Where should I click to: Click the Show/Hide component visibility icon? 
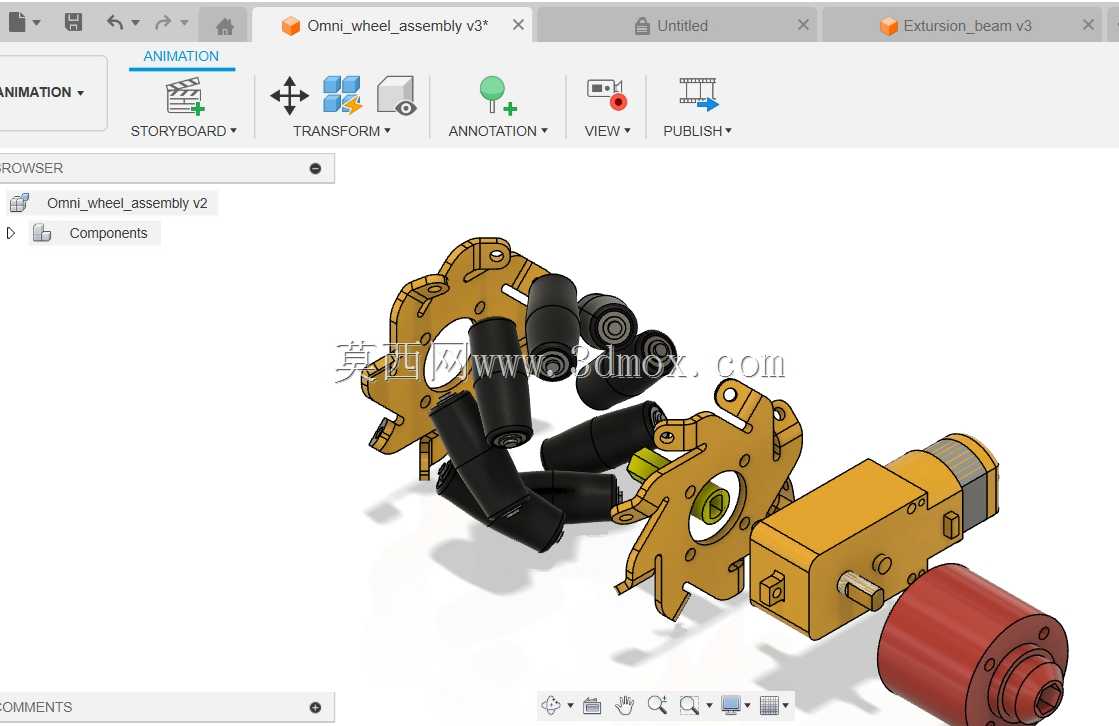coord(396,95)
